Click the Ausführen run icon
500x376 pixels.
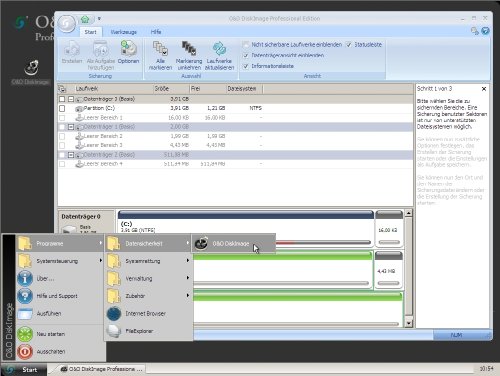click(25, 314)
